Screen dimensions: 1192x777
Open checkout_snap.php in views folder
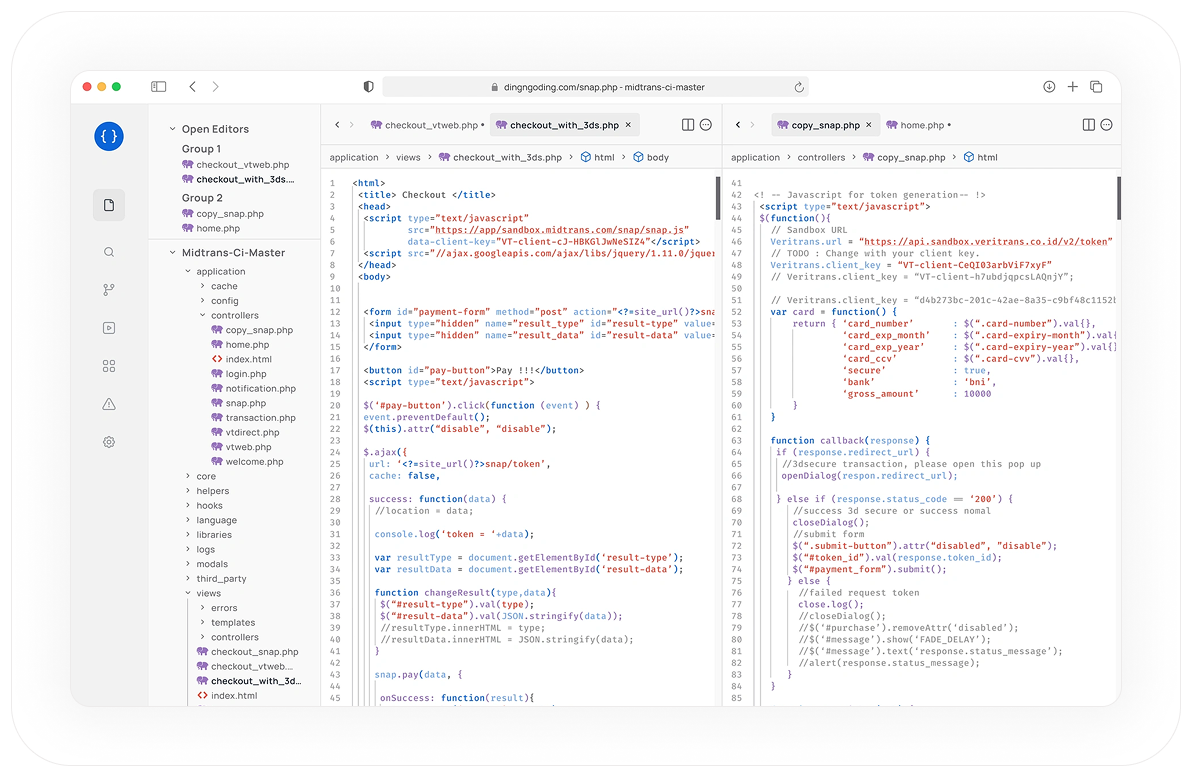pyautogui.click(x=247, y=652)
